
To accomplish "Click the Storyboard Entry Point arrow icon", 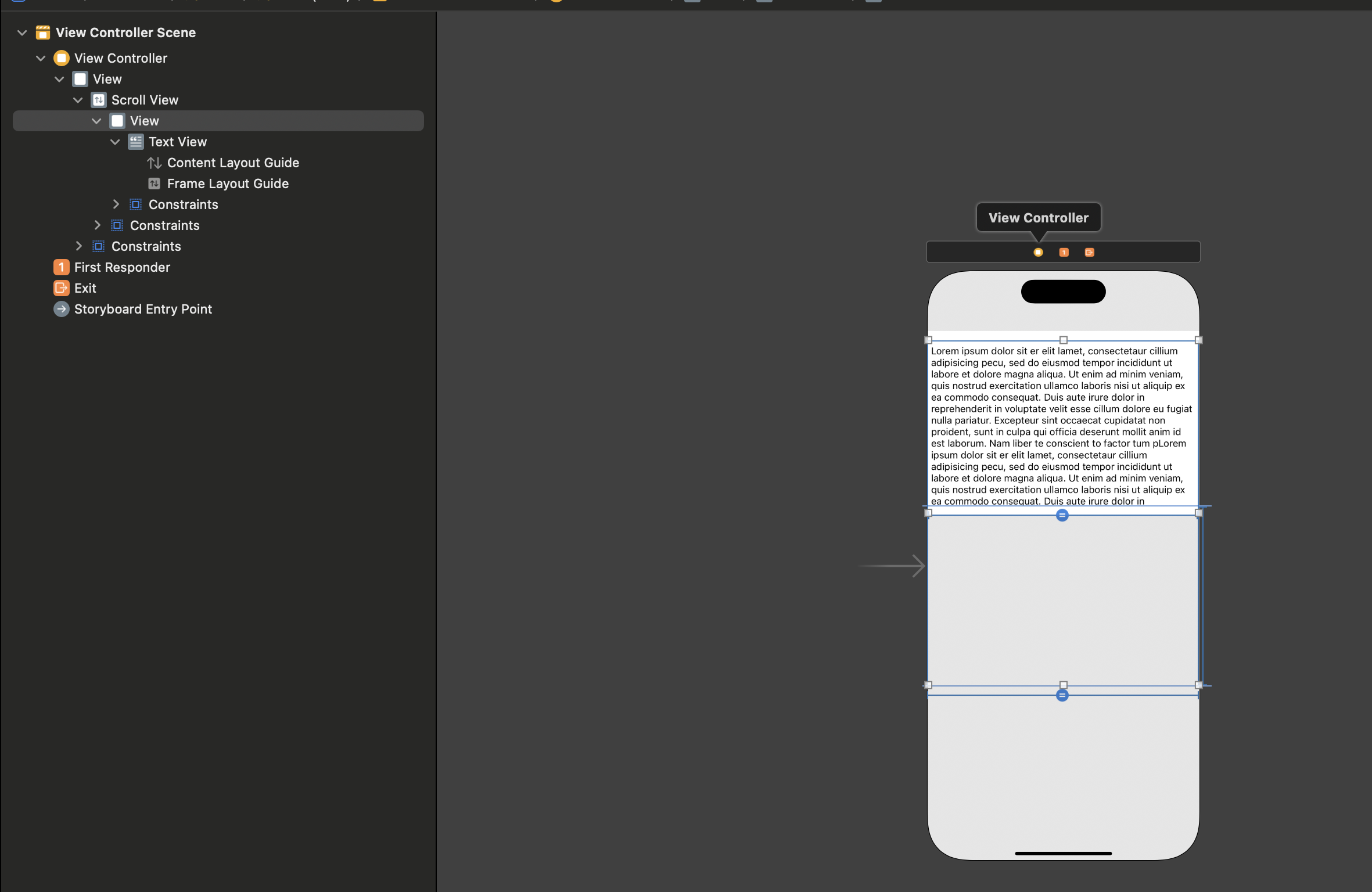I will 61,309.
